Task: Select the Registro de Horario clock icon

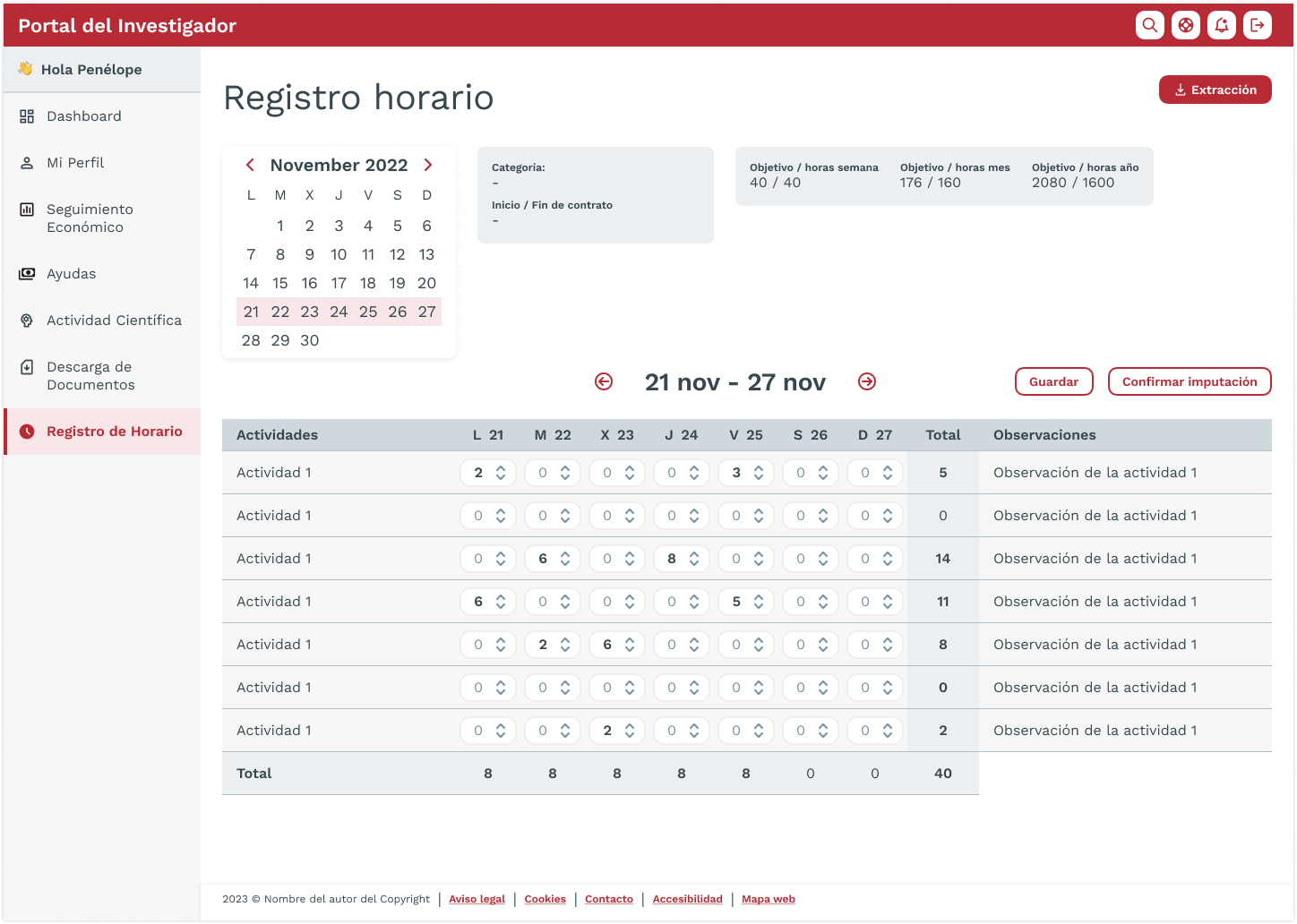Action: pos(25,431)
